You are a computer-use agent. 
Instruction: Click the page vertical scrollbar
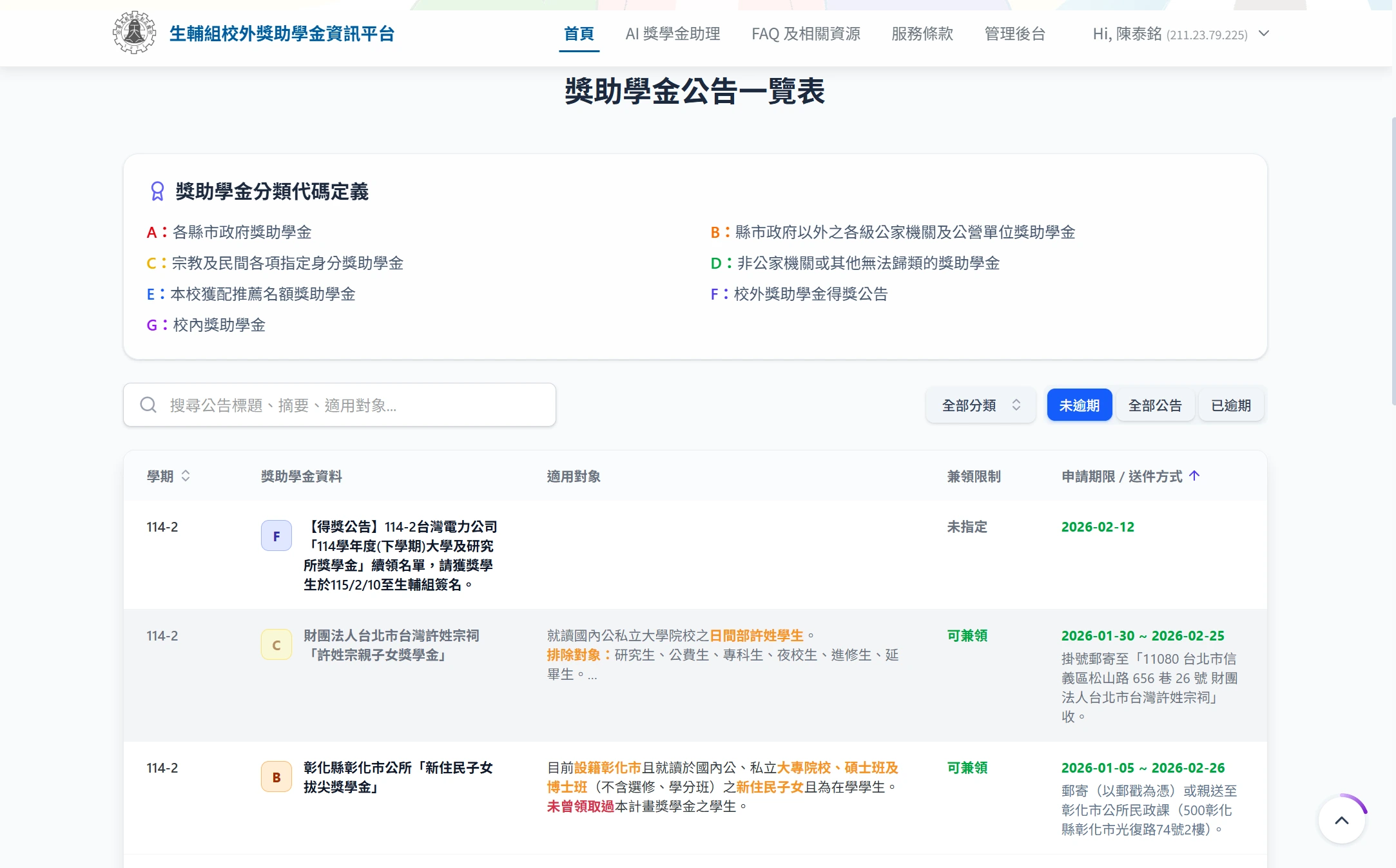click(x=1393, y=258)
